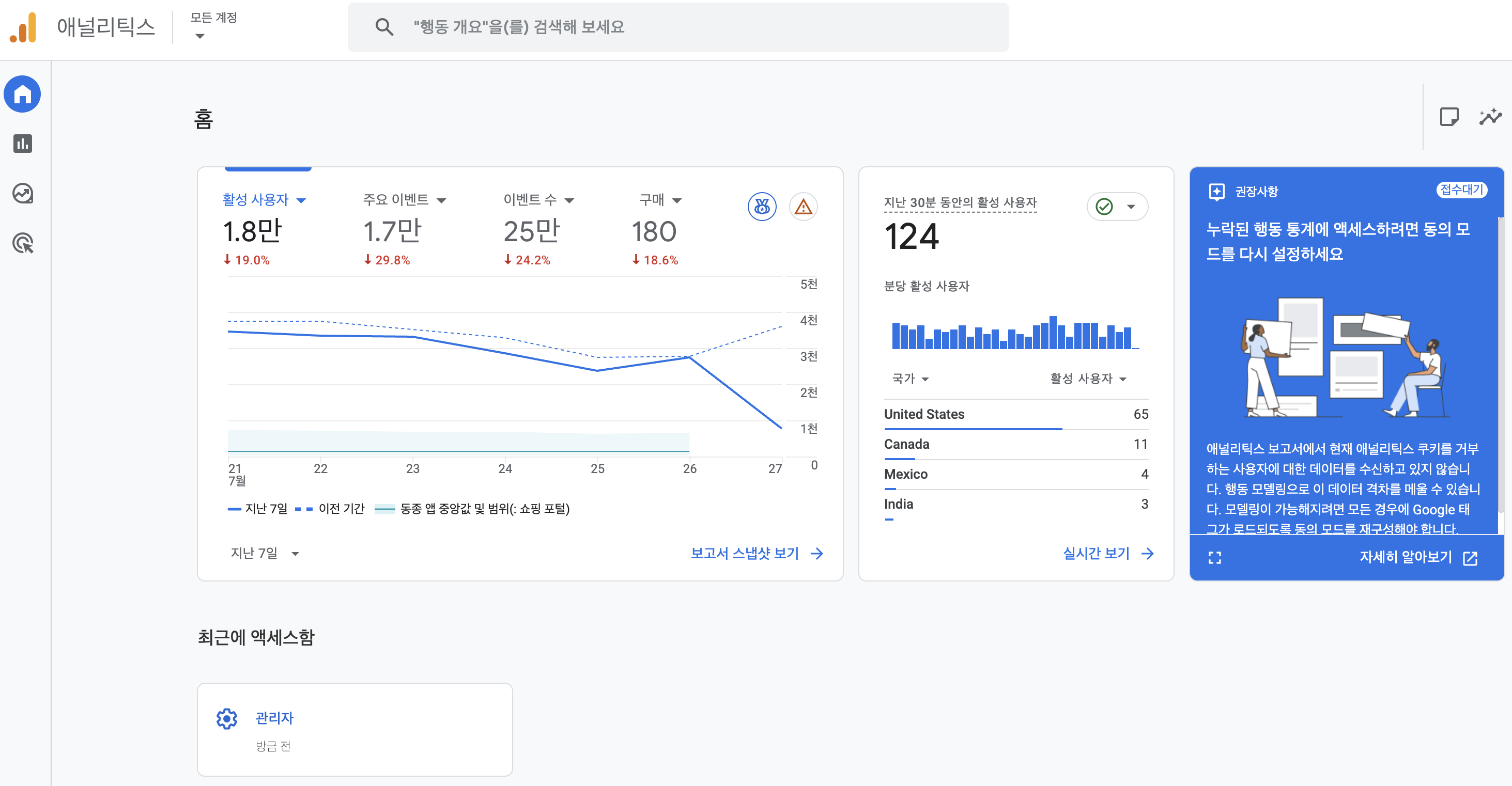Open the Insights sparkle-line icon
This screenshot has width=1512, height=786.
(1490, 117)
